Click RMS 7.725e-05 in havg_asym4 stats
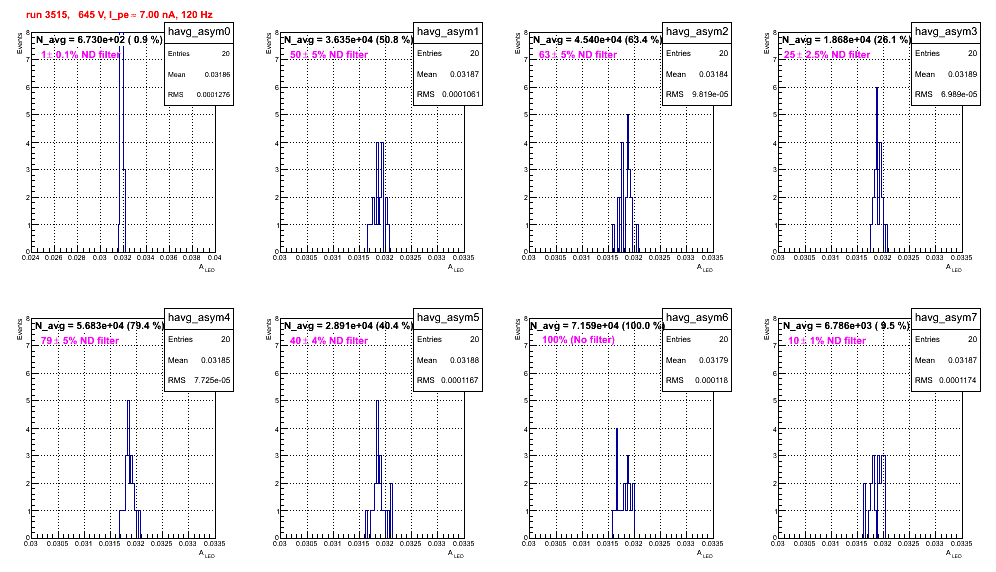 coord(199,381)
